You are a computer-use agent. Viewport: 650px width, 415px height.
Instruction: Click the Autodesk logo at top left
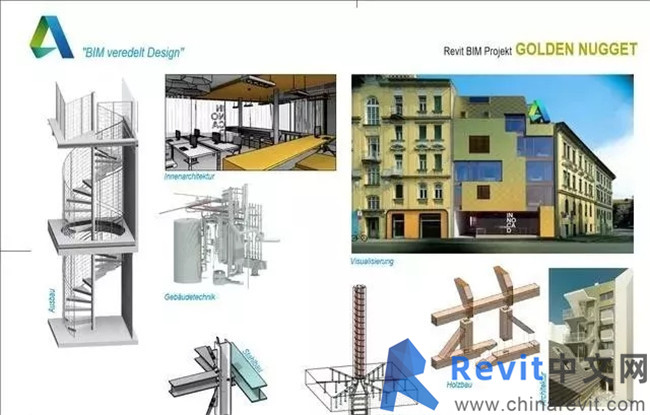(x=51, y=37)
